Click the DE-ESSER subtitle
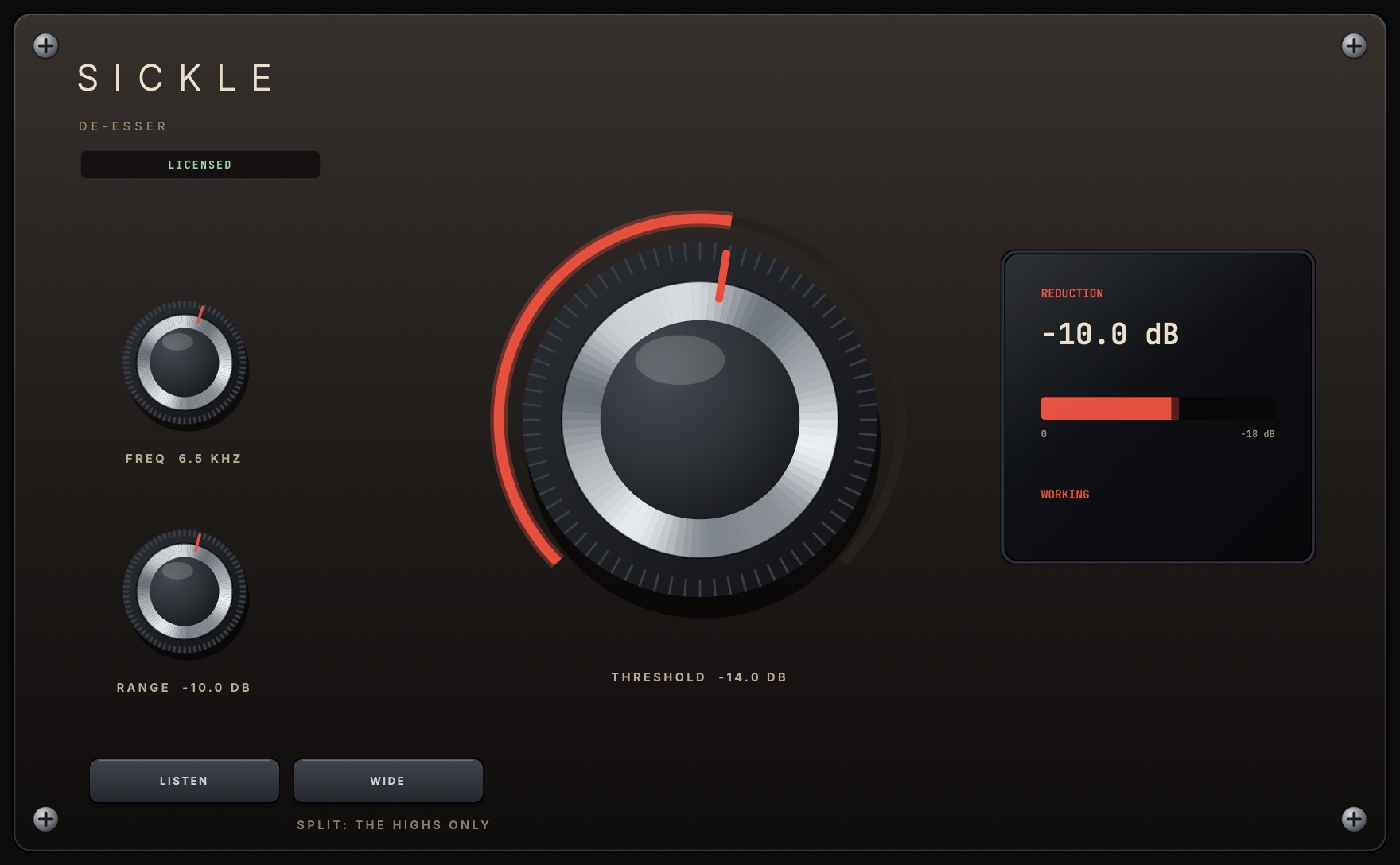The height and width of the screenshot is (865, 1400). point(123,126)
